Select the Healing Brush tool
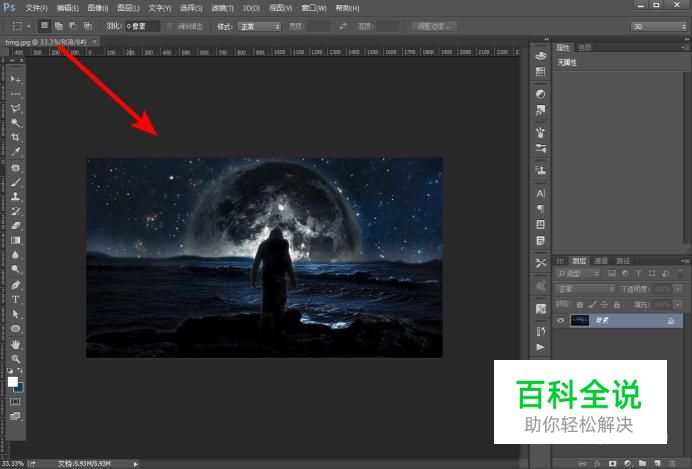Viewport: 692px width, 469px height. point(15,168)
